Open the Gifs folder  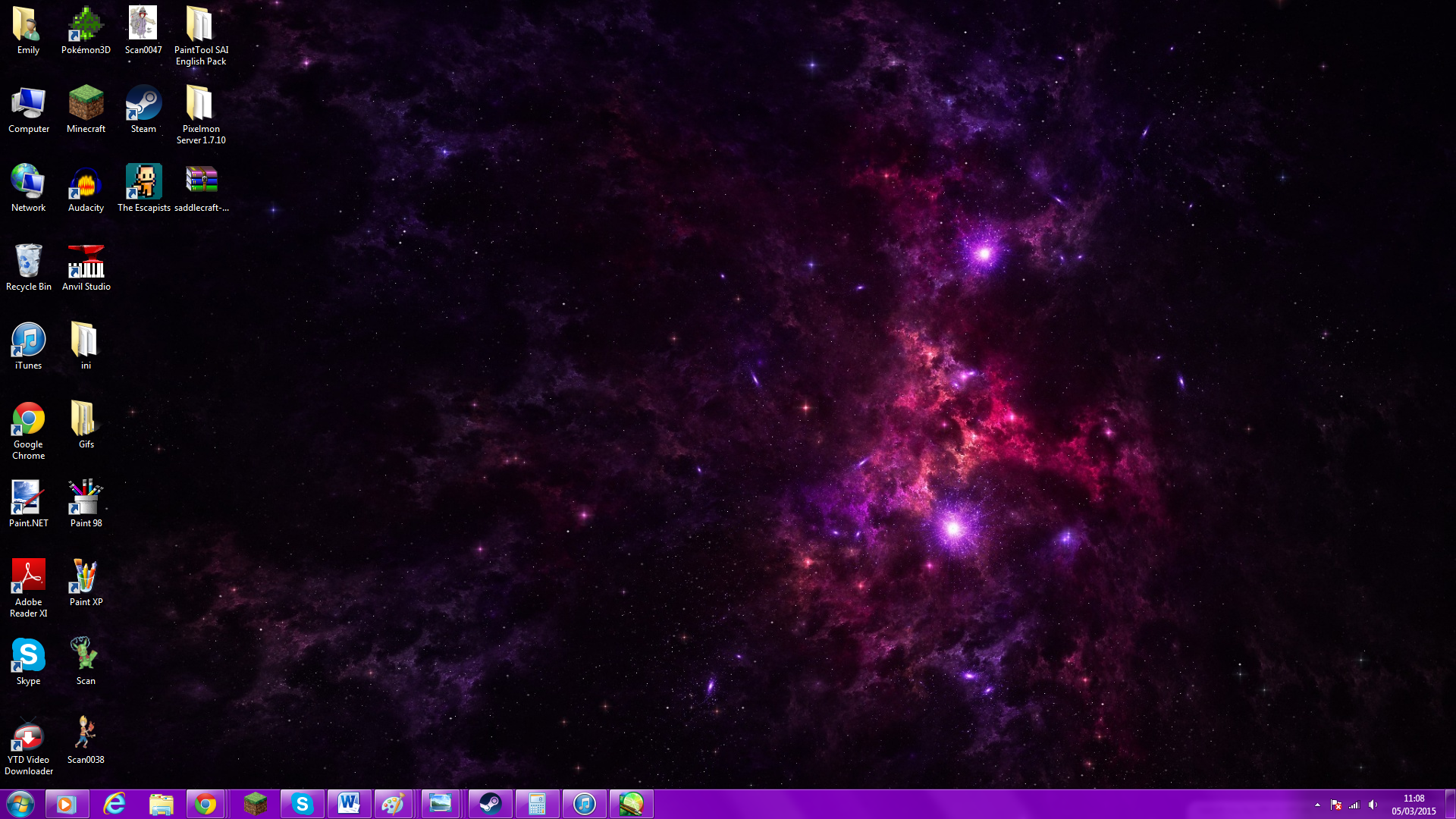click(86, 425)
